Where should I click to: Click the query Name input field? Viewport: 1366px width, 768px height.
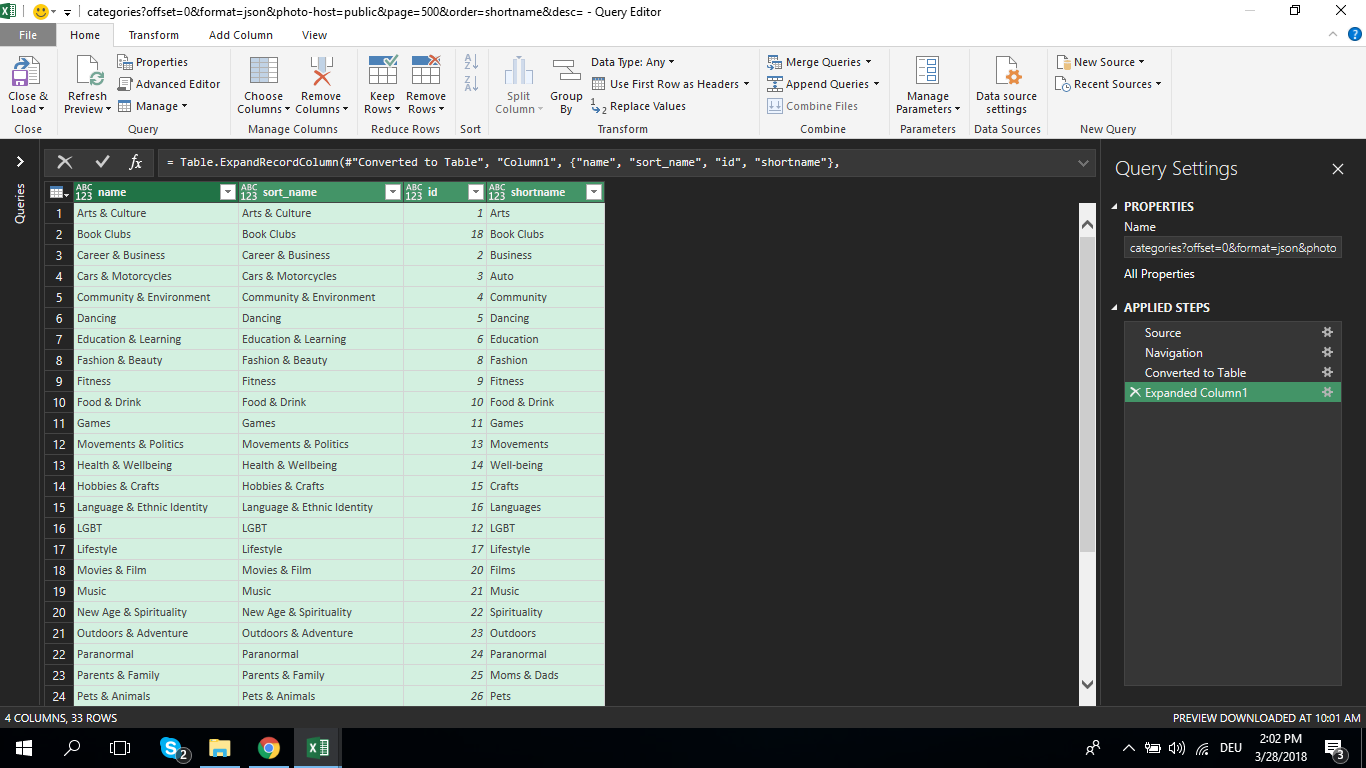[1232, 247]
